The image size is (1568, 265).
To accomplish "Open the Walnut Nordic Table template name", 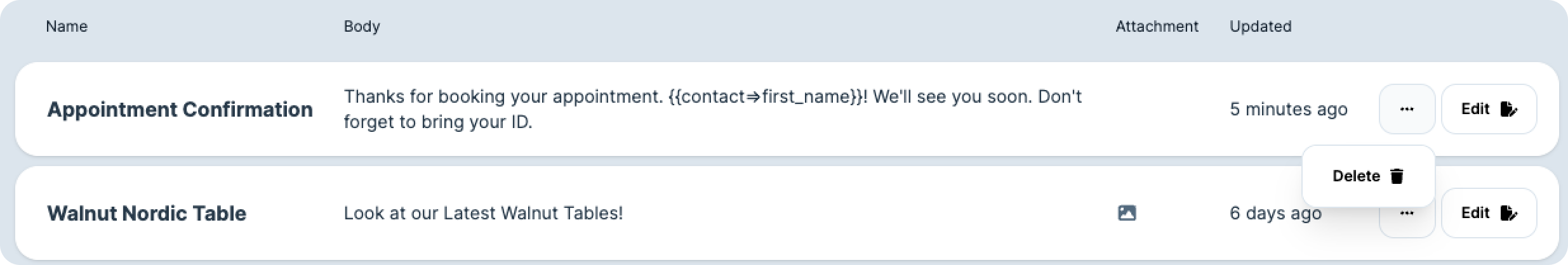I will (x=147, y=213).
